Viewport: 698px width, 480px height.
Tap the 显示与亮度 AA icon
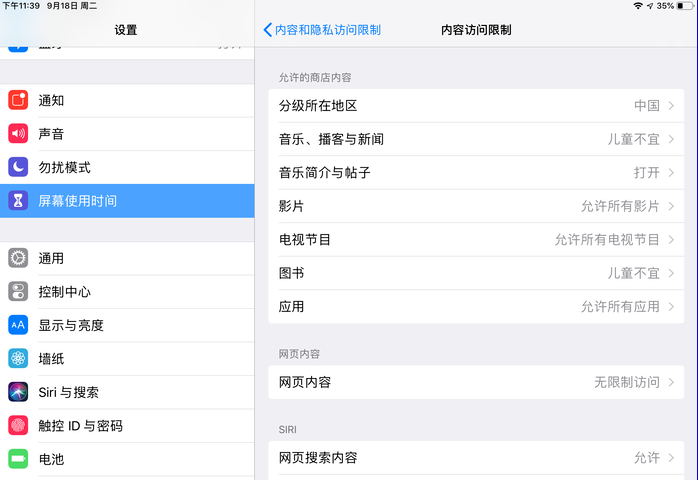(18, 325)
